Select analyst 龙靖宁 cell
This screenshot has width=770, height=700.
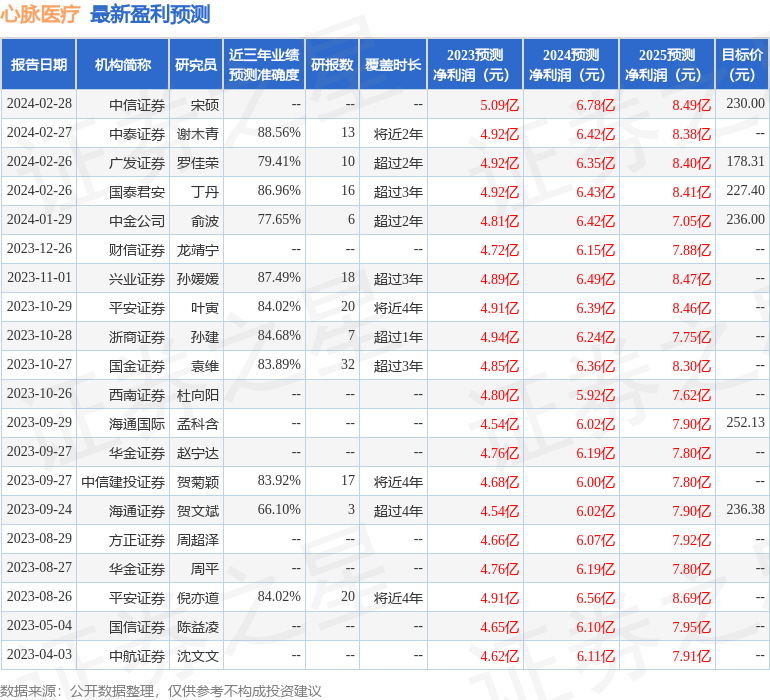[x=198, y=250]
